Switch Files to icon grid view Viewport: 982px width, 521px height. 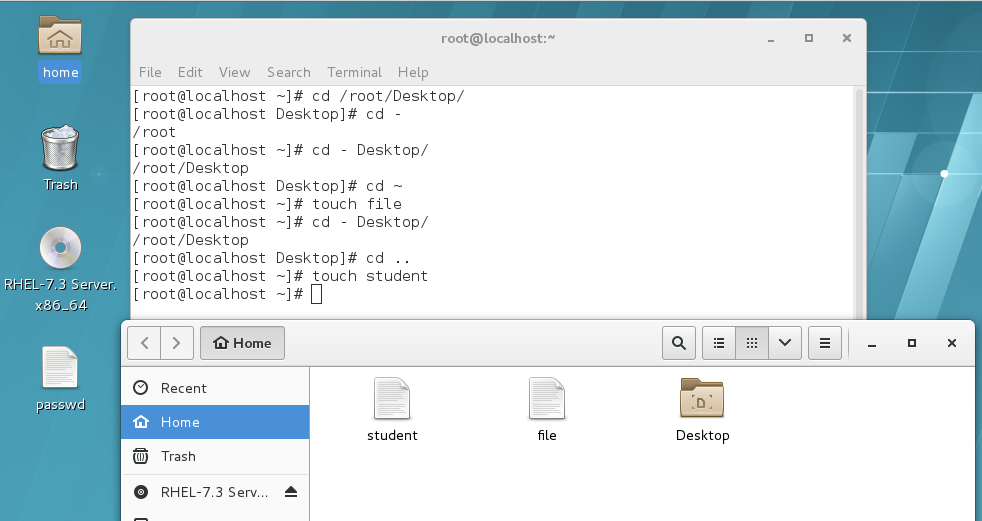pyautogui.click(x=752, y=343)
